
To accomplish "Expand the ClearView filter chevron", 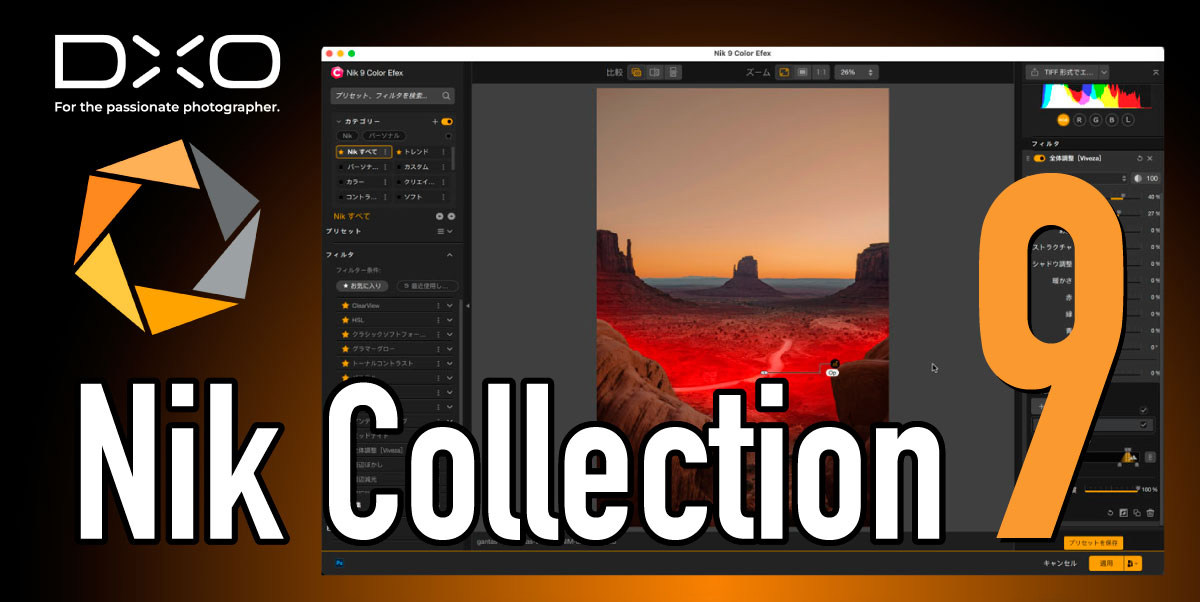I will 450,305.
